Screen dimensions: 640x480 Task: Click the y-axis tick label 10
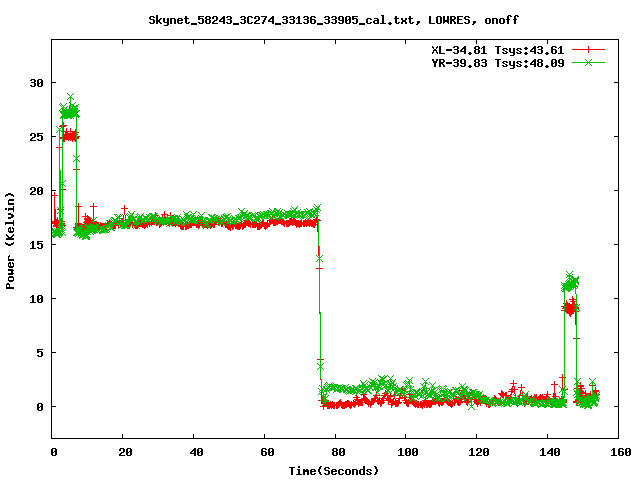pyautogui.click(x=36, y=299)
